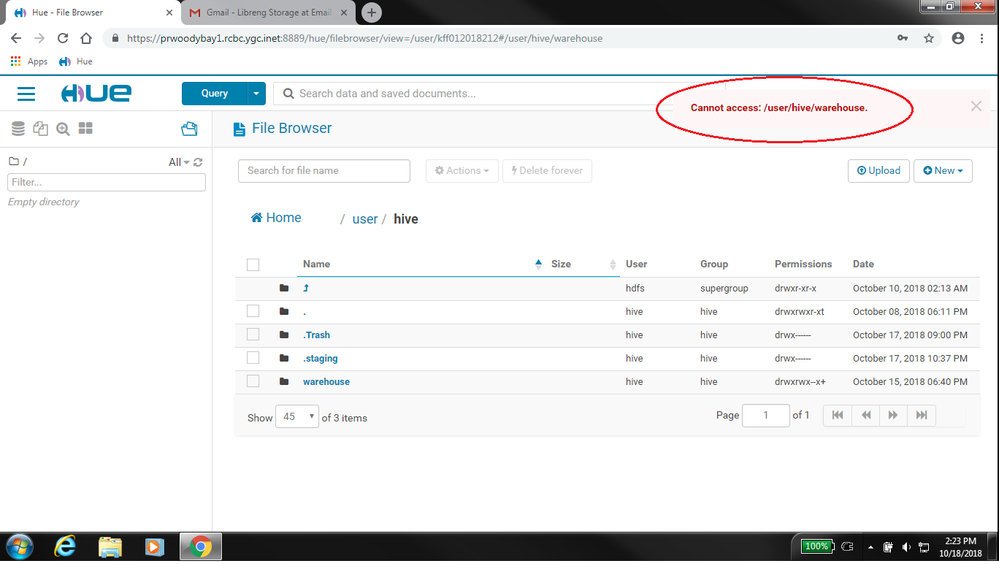999x564 pixels.
Task: Open the Hue bookmark in bookmarks bar
Action: point(76,62)
